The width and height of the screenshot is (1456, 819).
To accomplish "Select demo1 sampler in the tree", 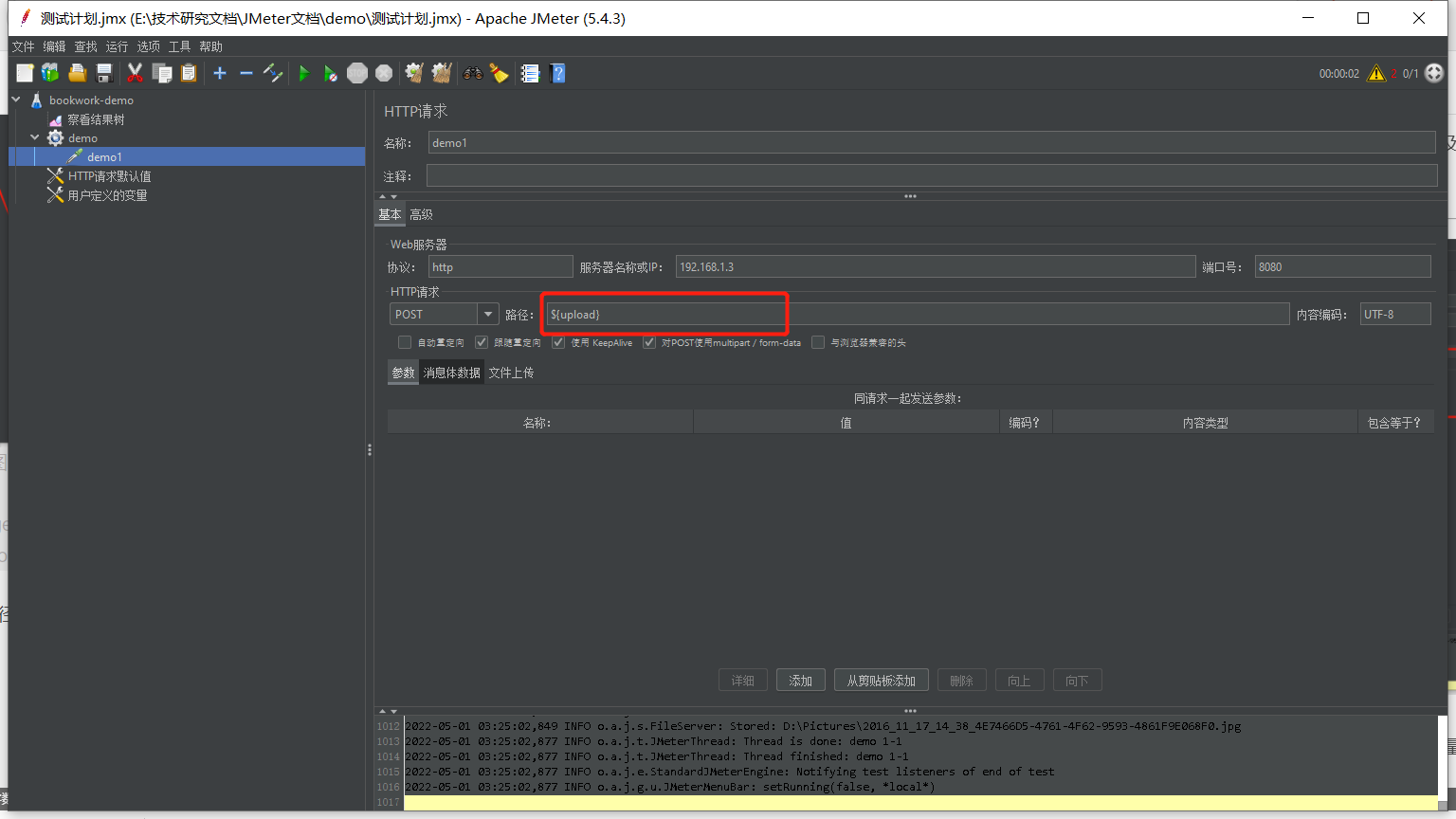I will [104, 157].
